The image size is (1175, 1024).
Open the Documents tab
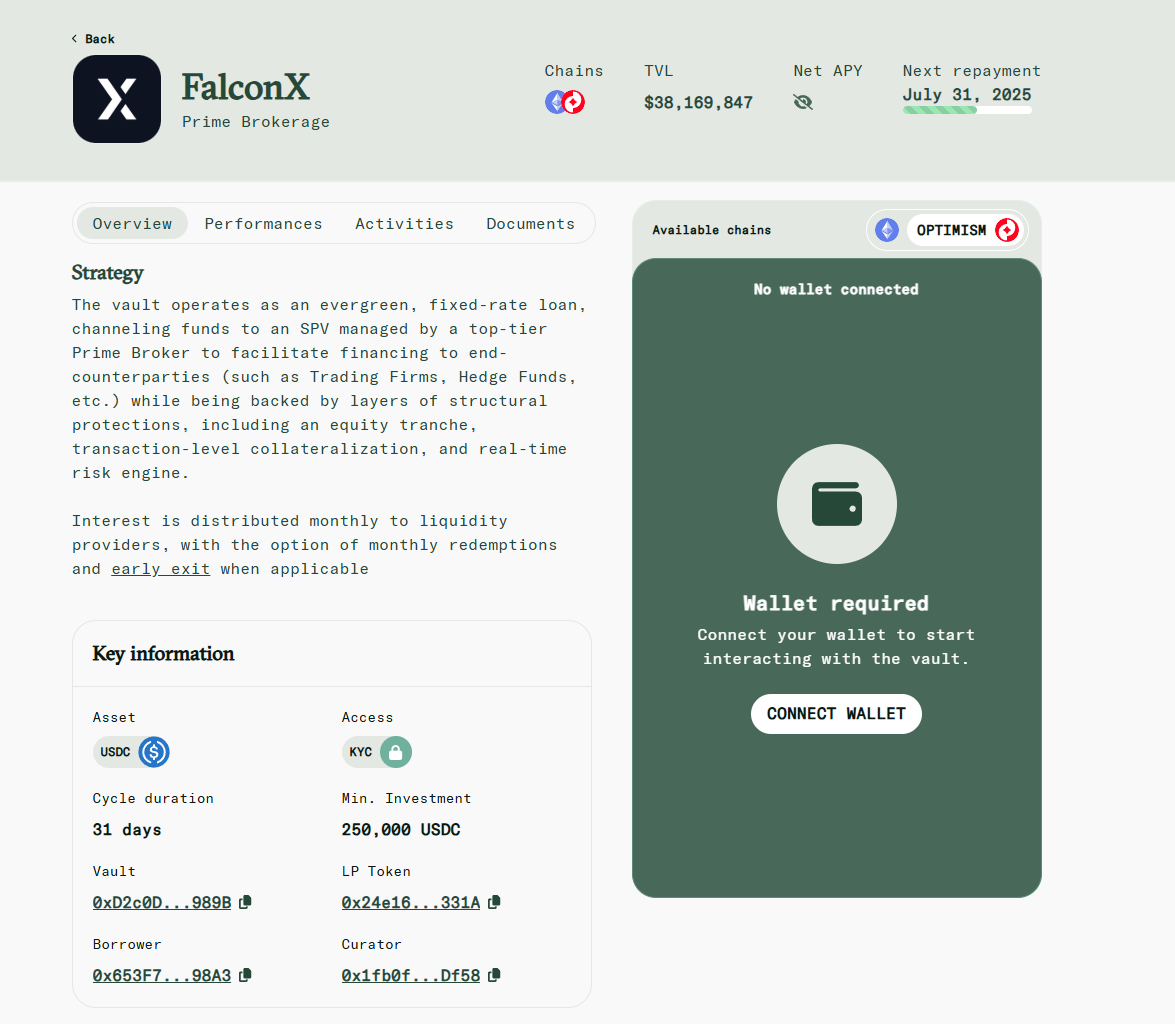(531, 223)
